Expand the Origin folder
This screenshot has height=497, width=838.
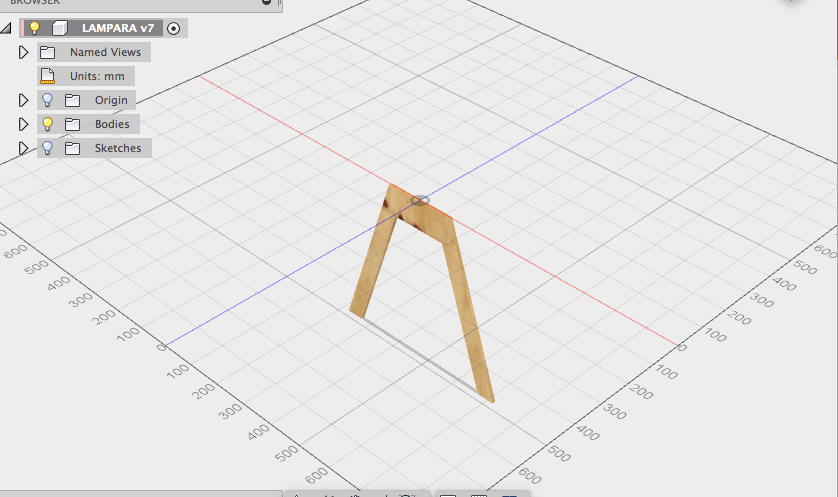click(23, 100)
